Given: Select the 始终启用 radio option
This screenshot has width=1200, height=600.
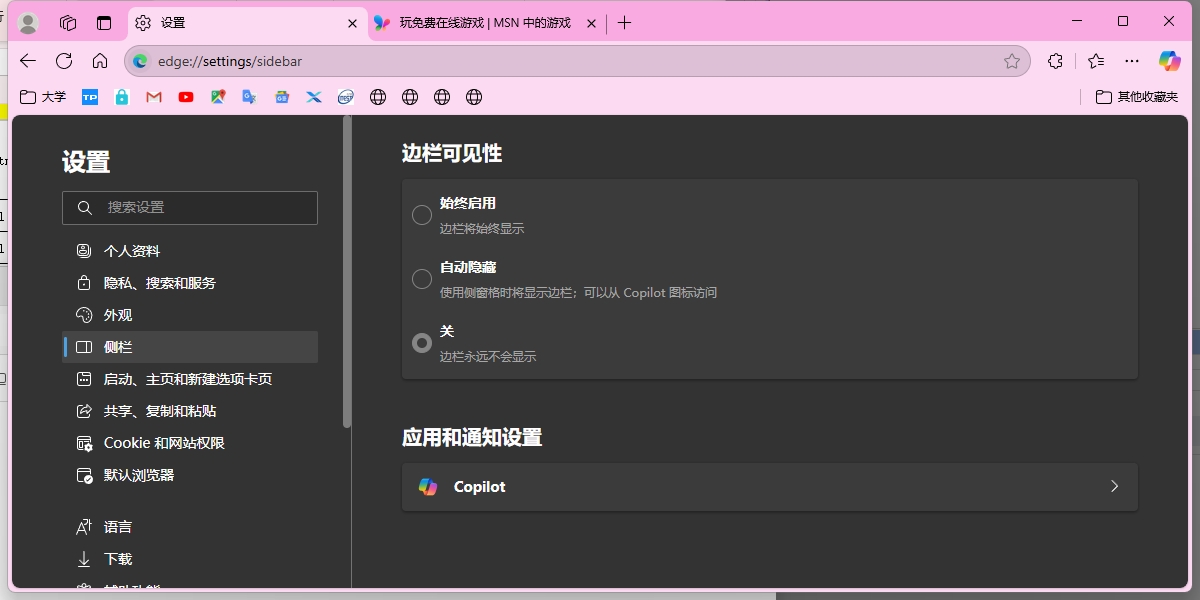Looking at the screenshot, I should pos(422,215).
